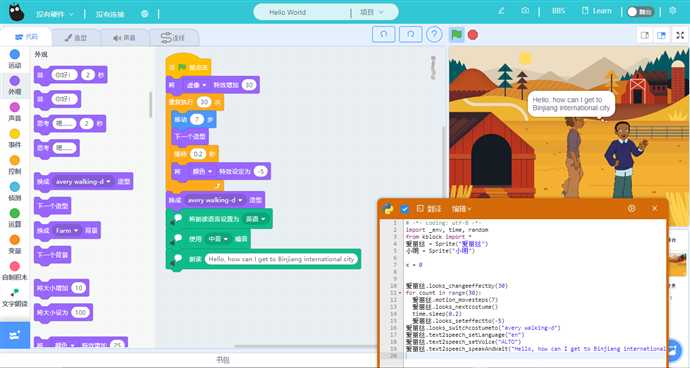Expand the Farm backdrop dropdown in palette
This screenshot has height=368, width=690.
click(66, 230)
